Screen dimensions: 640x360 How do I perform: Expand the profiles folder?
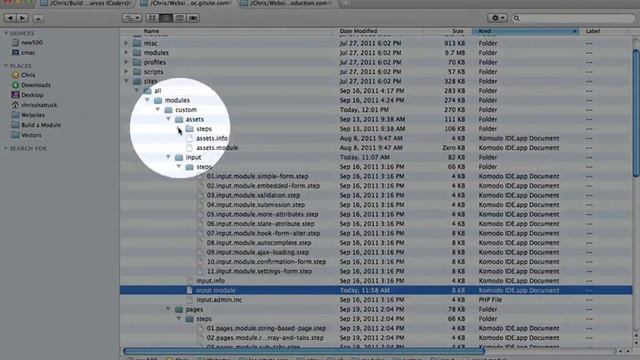coord(126,62)
